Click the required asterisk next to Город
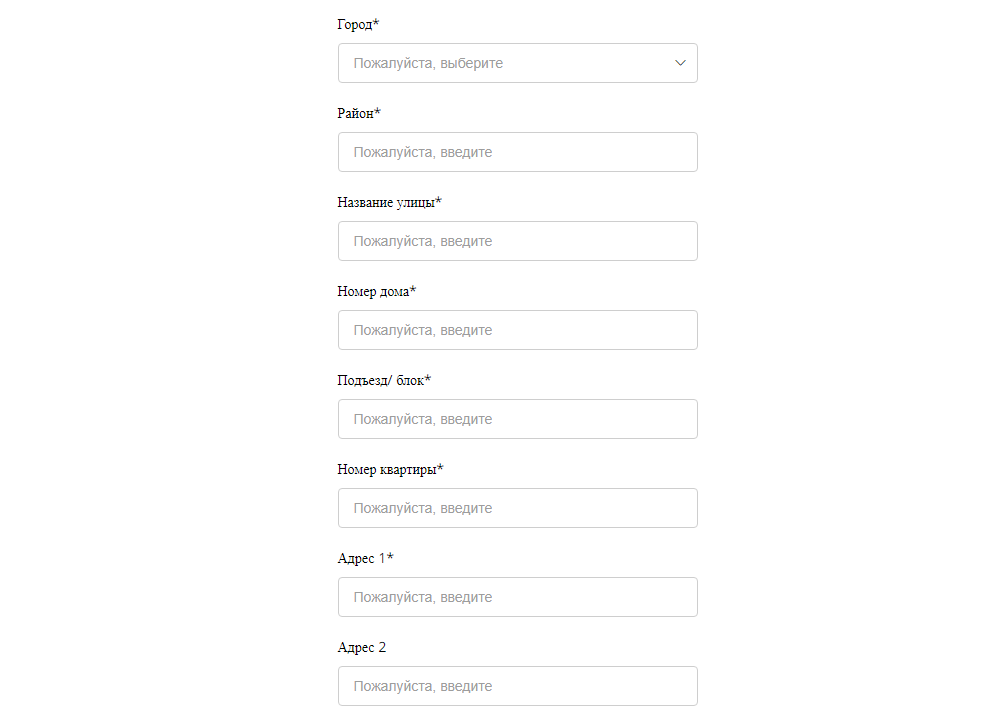The image size is (984, 723). click(376, 23)
